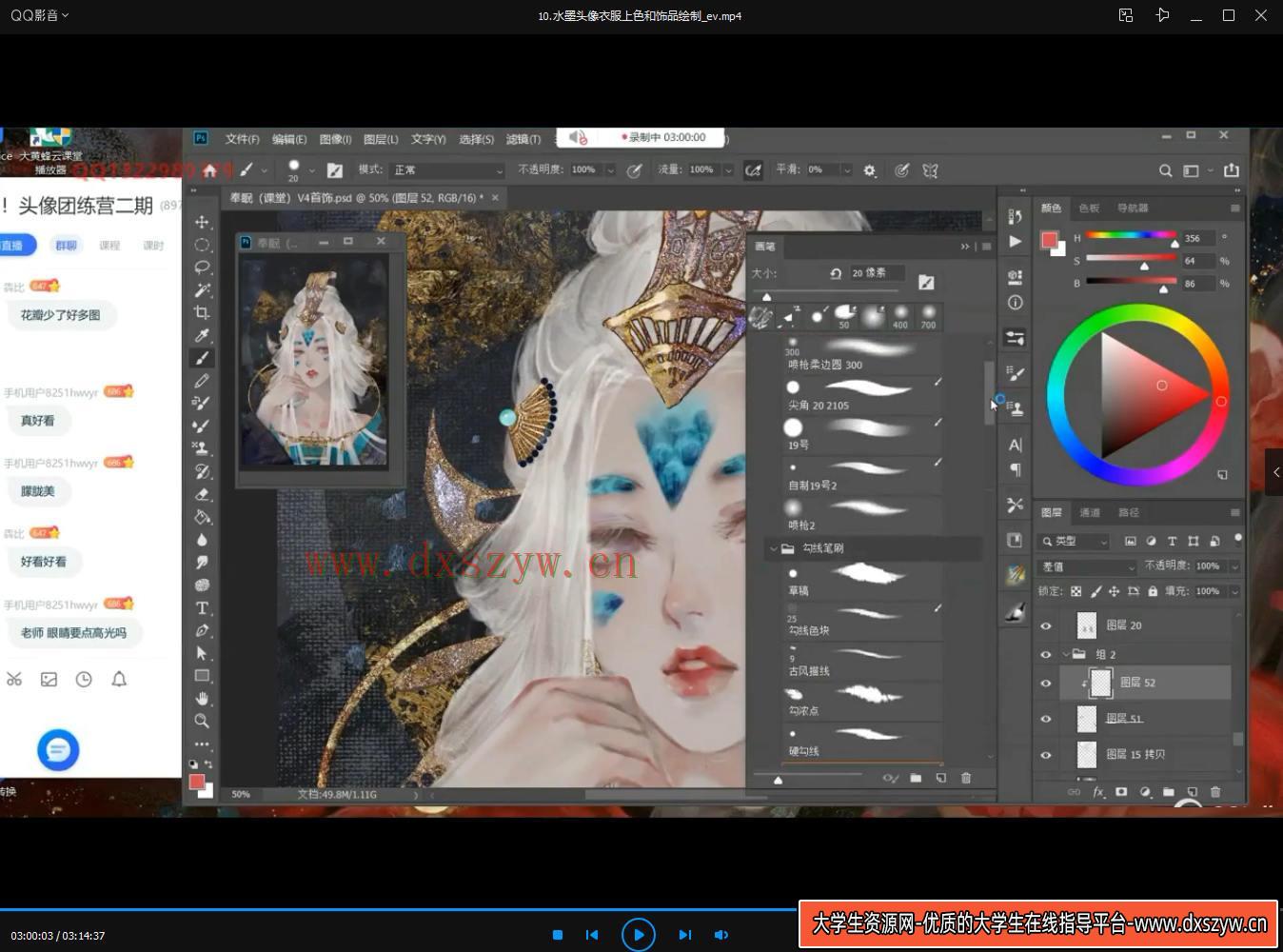Select the Magic Wand tool
1283x952 pixels.
(x=202, y=290)
